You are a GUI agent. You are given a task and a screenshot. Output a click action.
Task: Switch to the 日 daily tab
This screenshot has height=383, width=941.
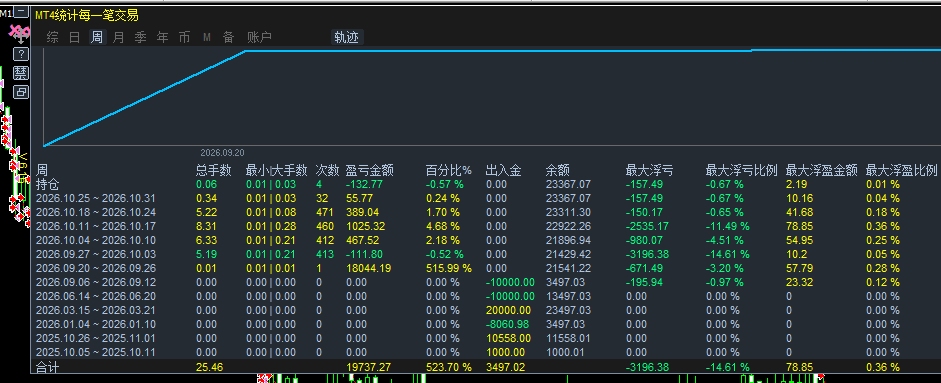click(x=74, y=37)
